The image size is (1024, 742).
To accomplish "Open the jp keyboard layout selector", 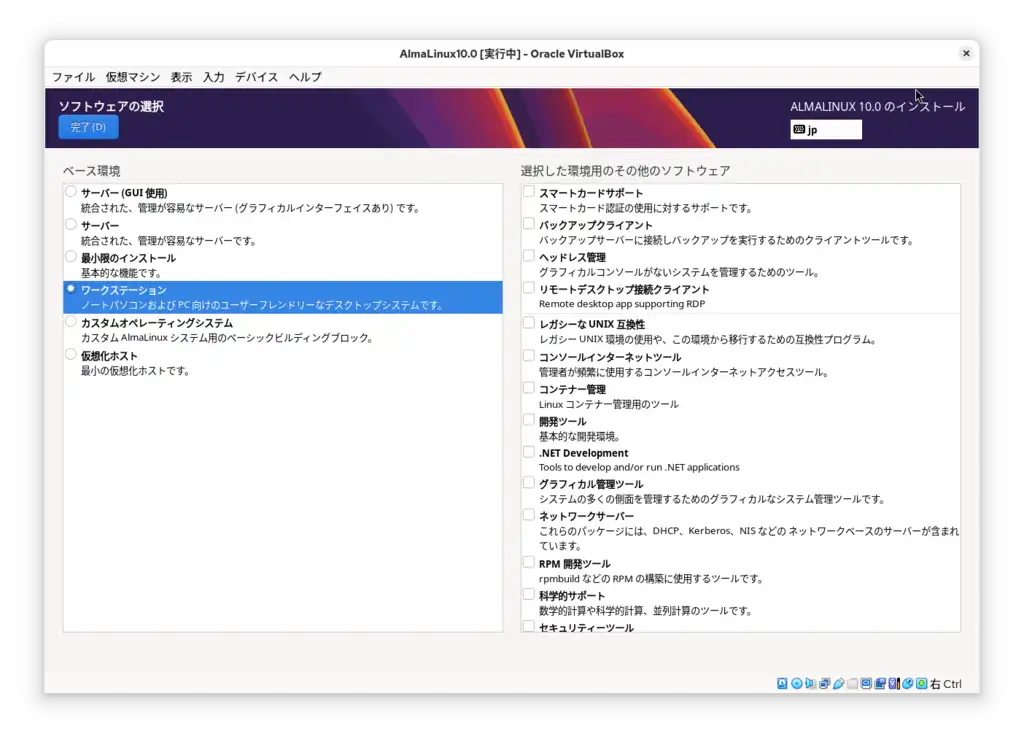I will click(x=825, y=129).
